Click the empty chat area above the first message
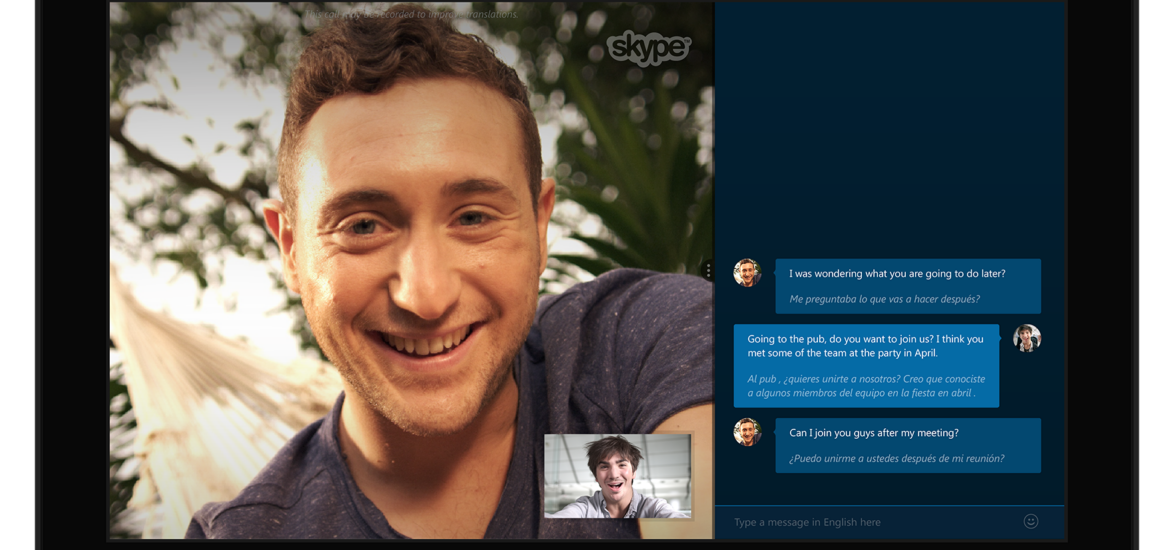This screenshot has width=1170, height=550. click(x=890, y=130)
